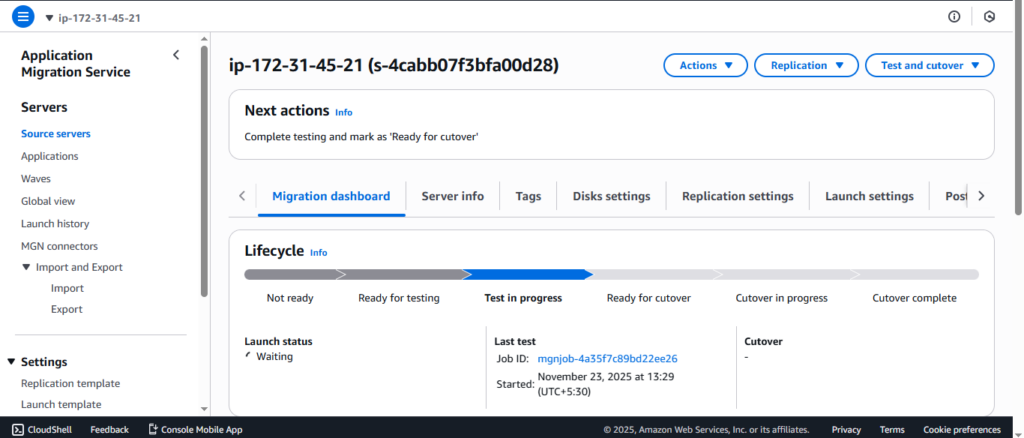Expand the ip-172-31-45-21 breadcrumb dropdown
The height and width of the screenshot is (438, 1024).
(x=50, y=17)
